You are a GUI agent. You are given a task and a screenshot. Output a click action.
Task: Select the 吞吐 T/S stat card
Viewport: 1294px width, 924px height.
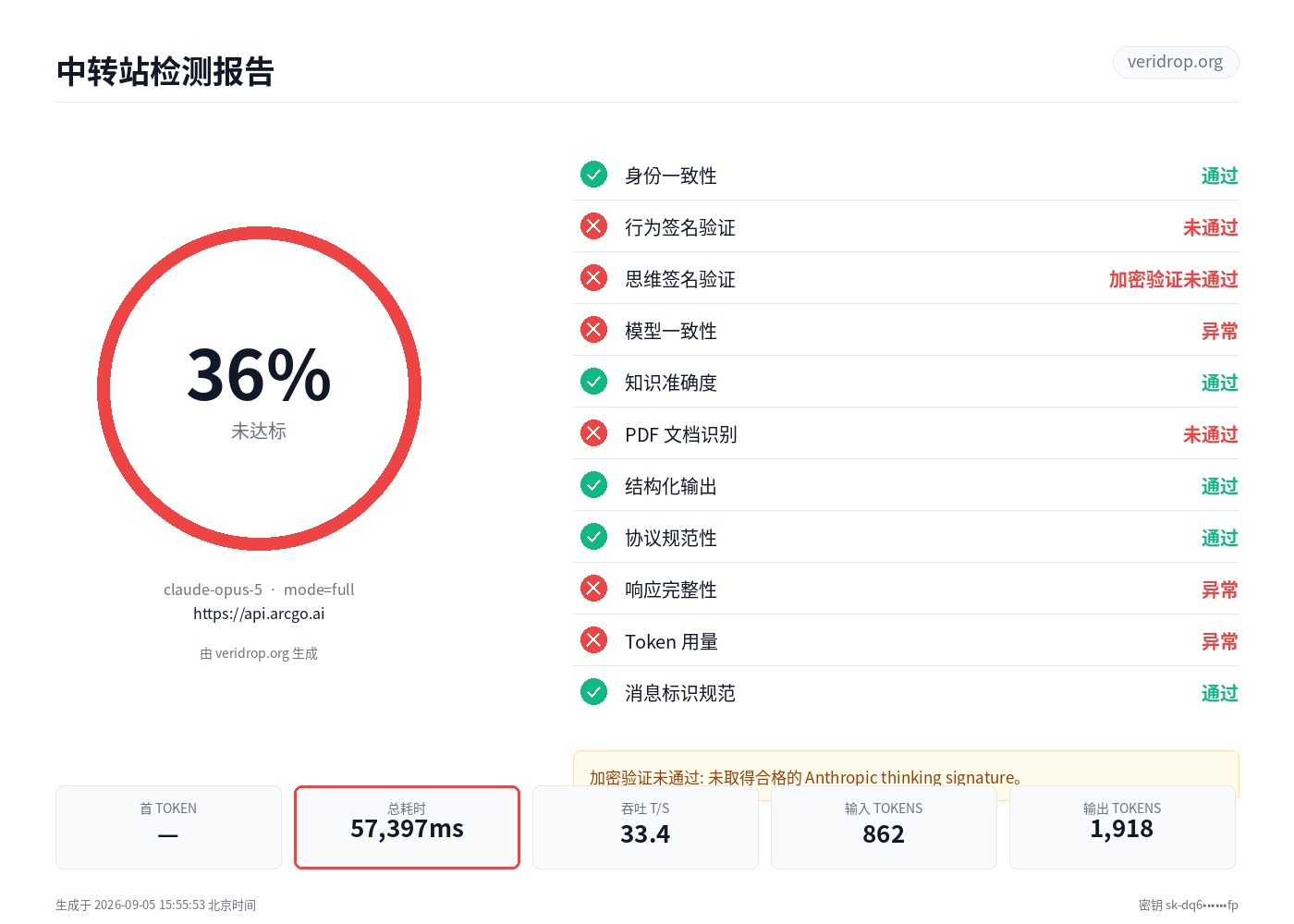[x=645, y=827]
